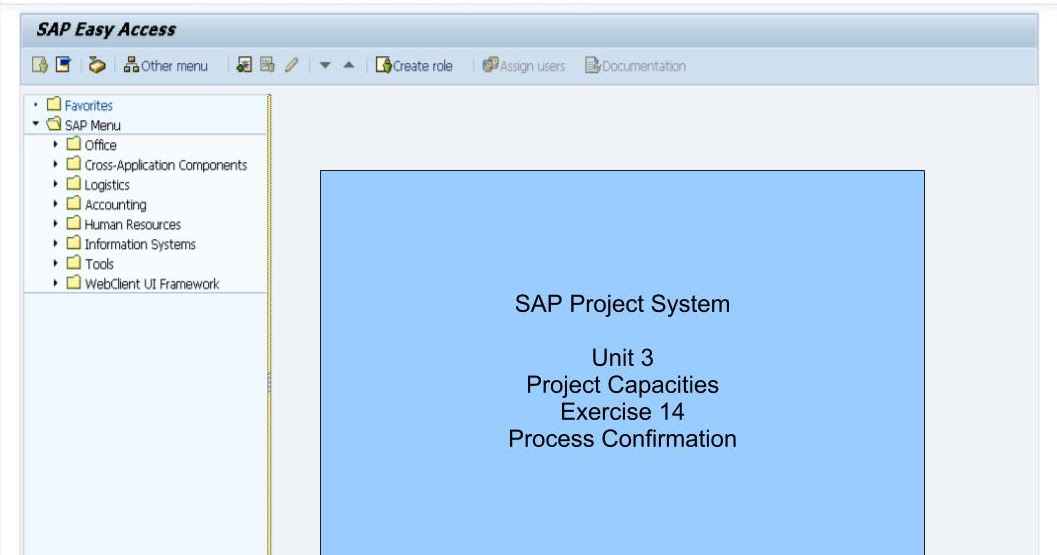Viewport: 1057px width, 555px height.
Task: Expand the Cross-Application Components arrow
Action: (x=55, y=164)
